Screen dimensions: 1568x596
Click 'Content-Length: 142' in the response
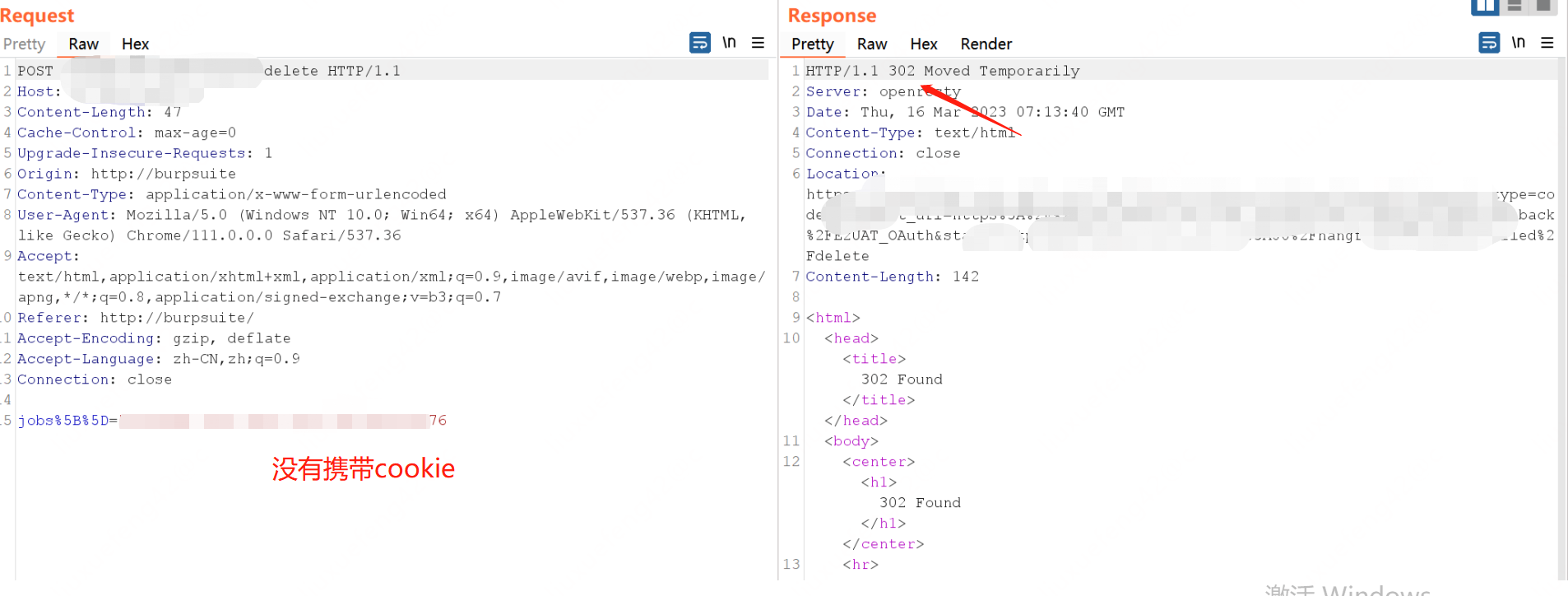click(x=893, y=277)
